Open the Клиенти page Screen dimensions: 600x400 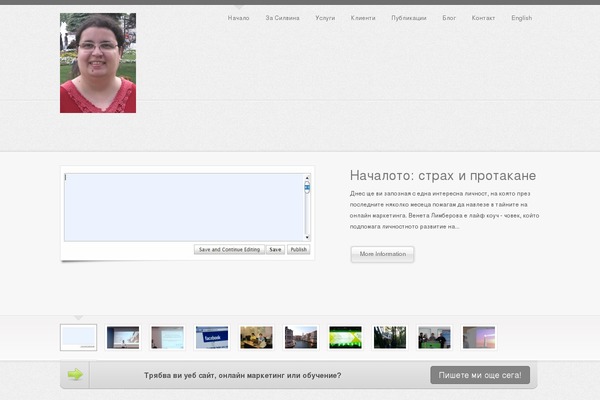click(x=363, y=18)
